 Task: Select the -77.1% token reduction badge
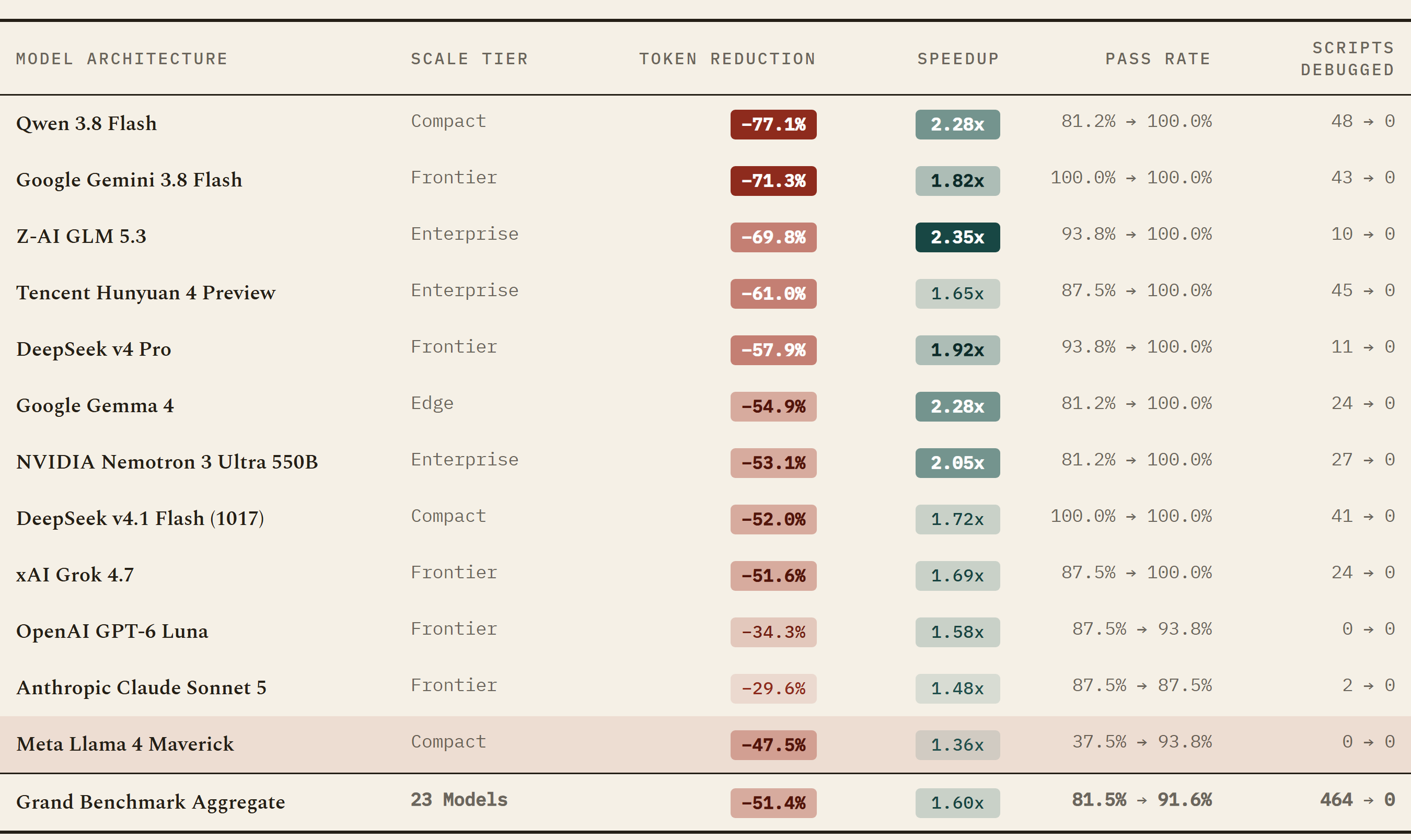coord(773,124)
